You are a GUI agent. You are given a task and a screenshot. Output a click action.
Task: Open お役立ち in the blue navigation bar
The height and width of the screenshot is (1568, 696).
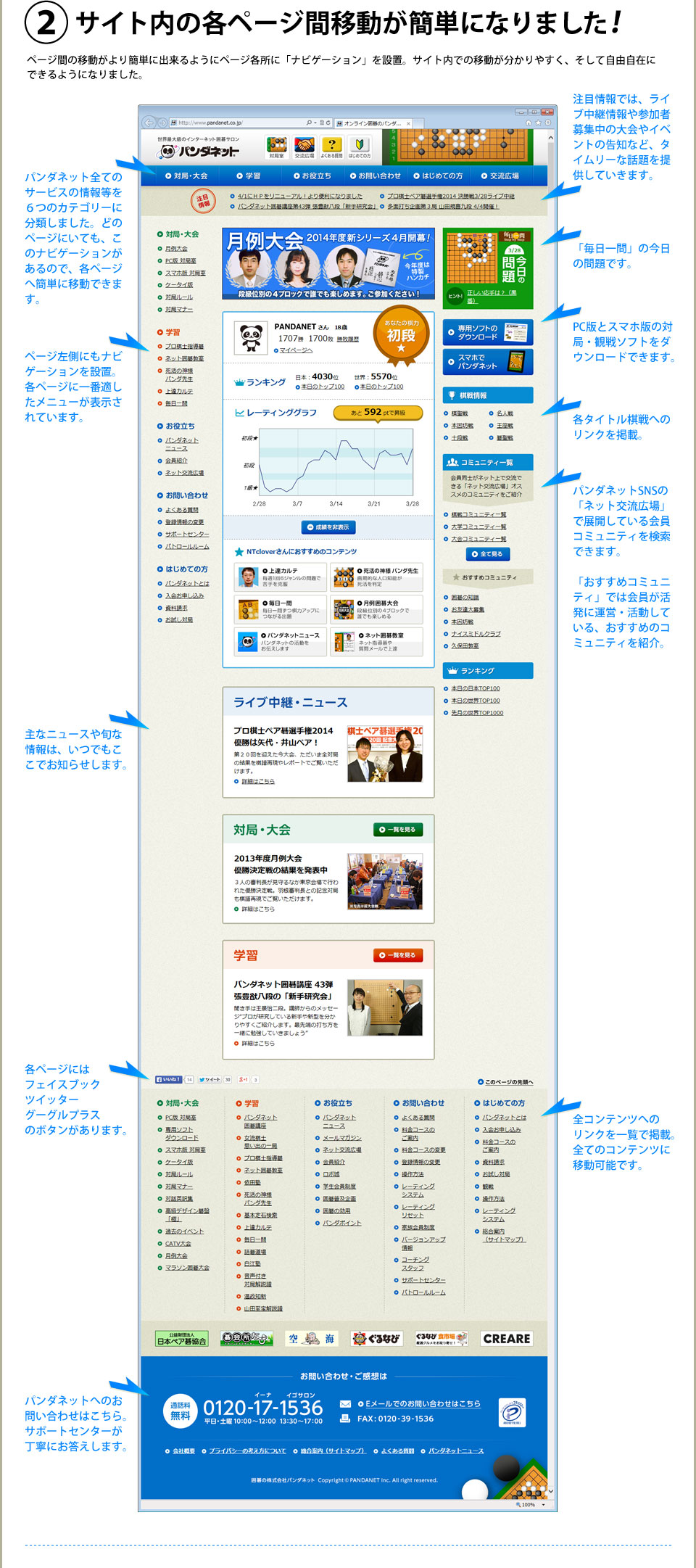pyautogui.click(x=312, y=176)
